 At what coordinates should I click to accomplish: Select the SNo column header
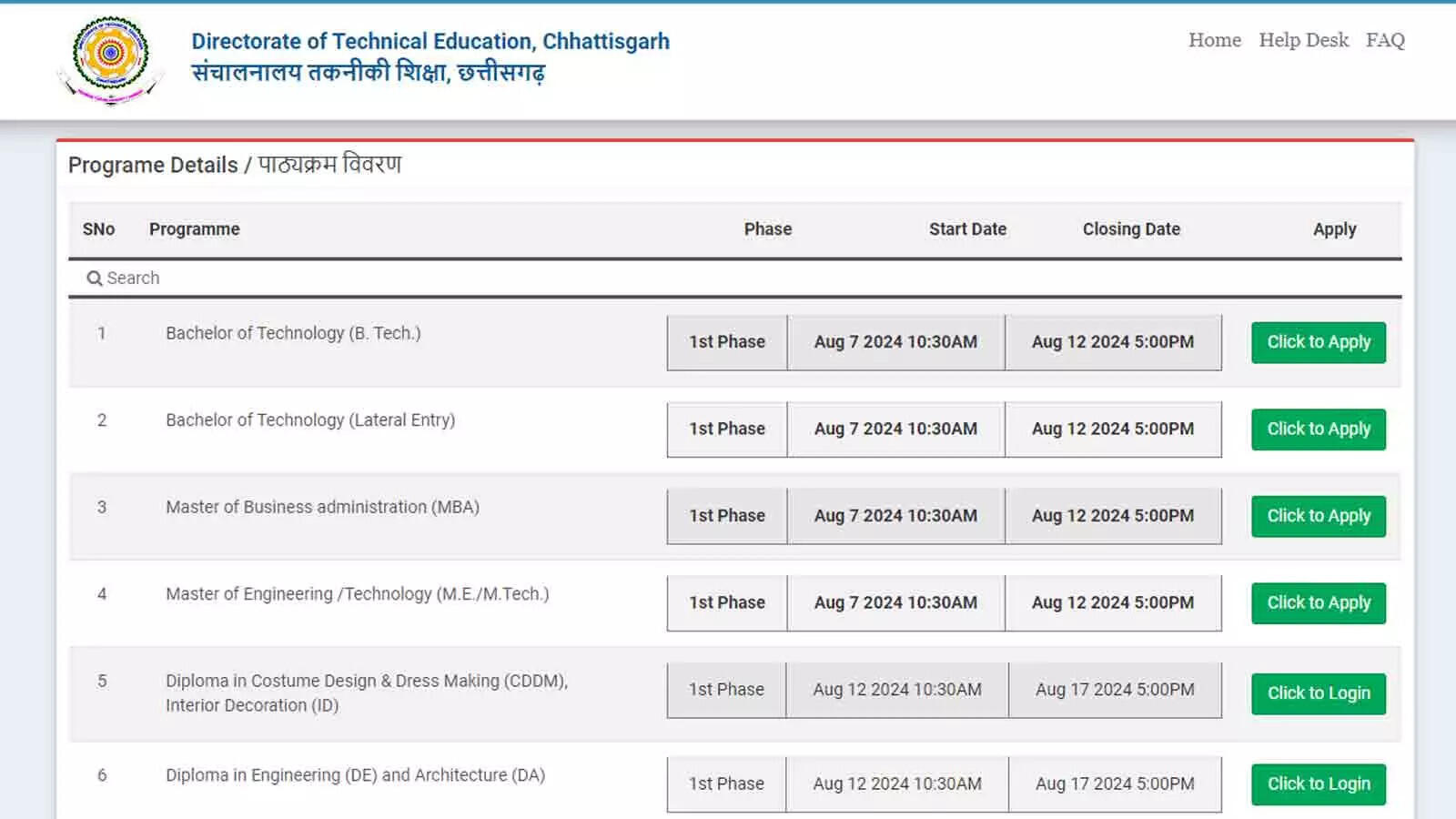[98, 229]
